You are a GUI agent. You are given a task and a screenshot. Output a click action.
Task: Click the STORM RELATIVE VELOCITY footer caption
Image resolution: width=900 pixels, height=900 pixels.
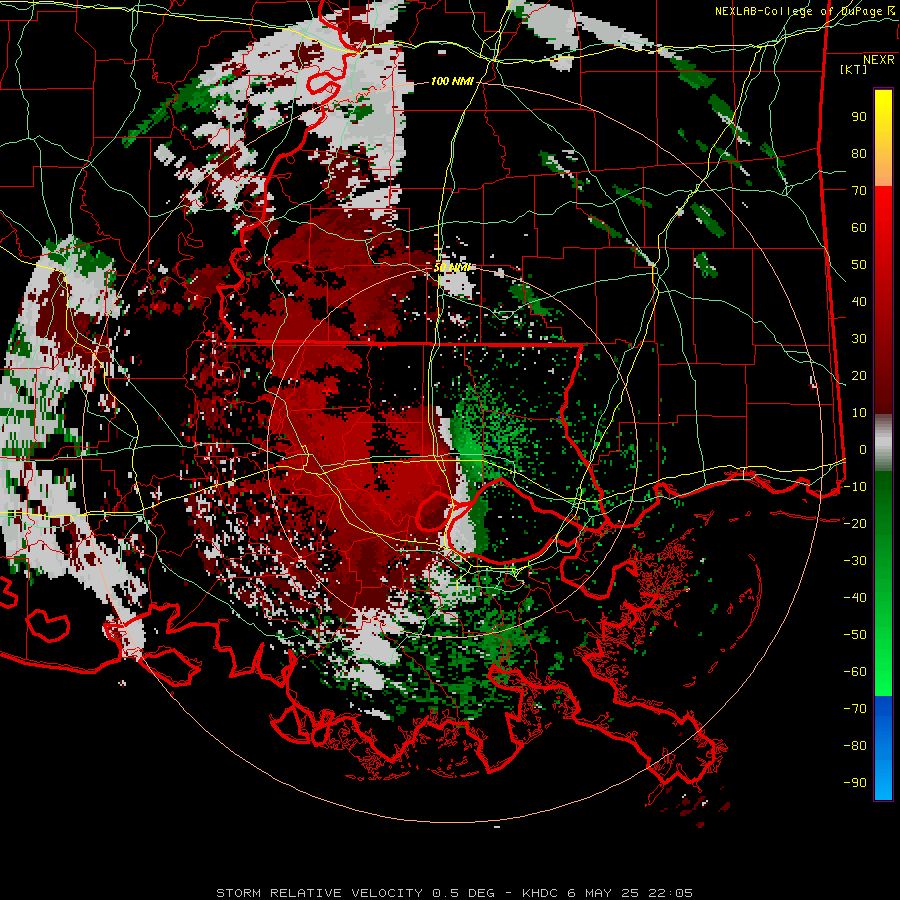pos(454,893)
